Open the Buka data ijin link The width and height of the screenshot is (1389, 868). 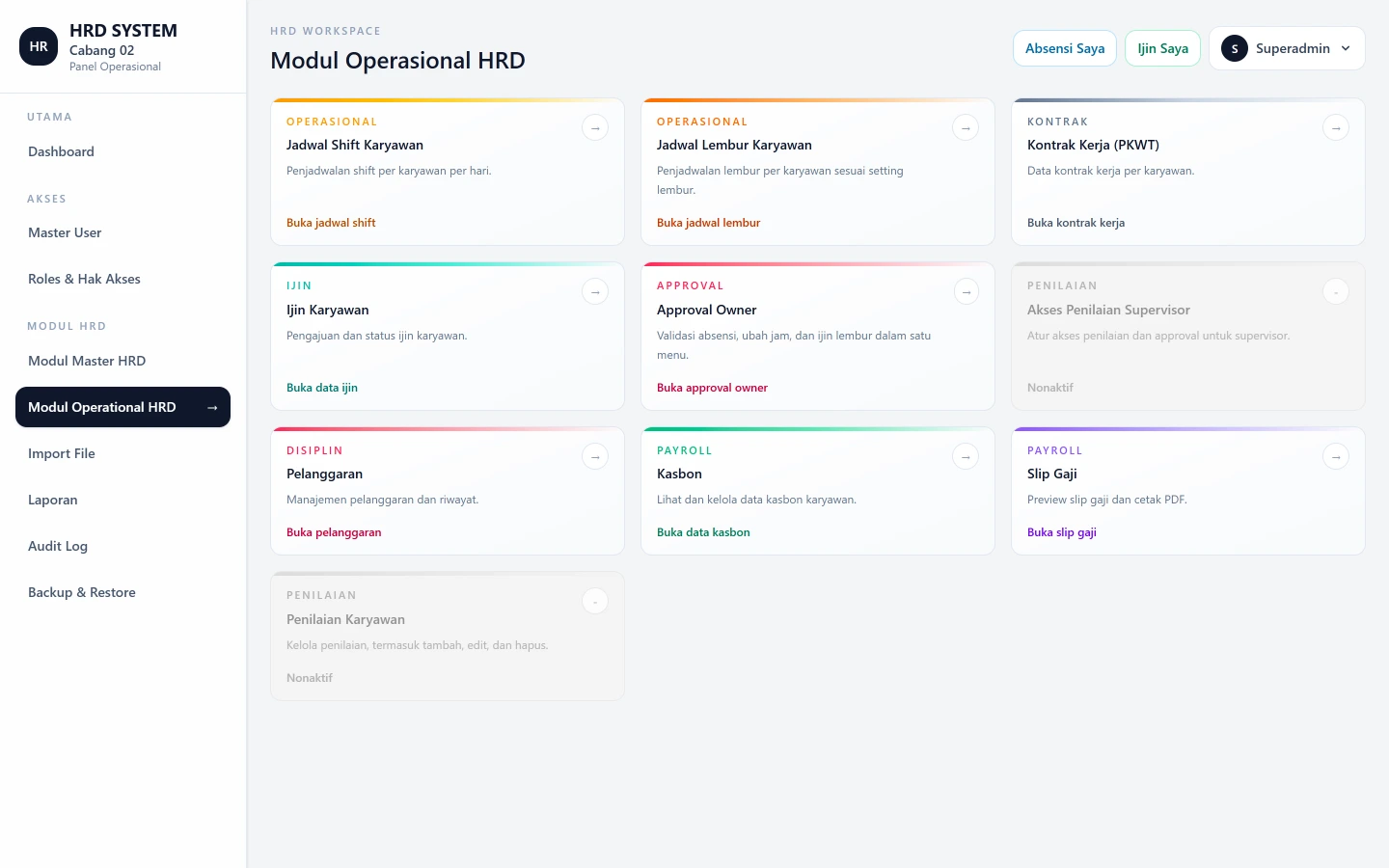tap(322, 388)
